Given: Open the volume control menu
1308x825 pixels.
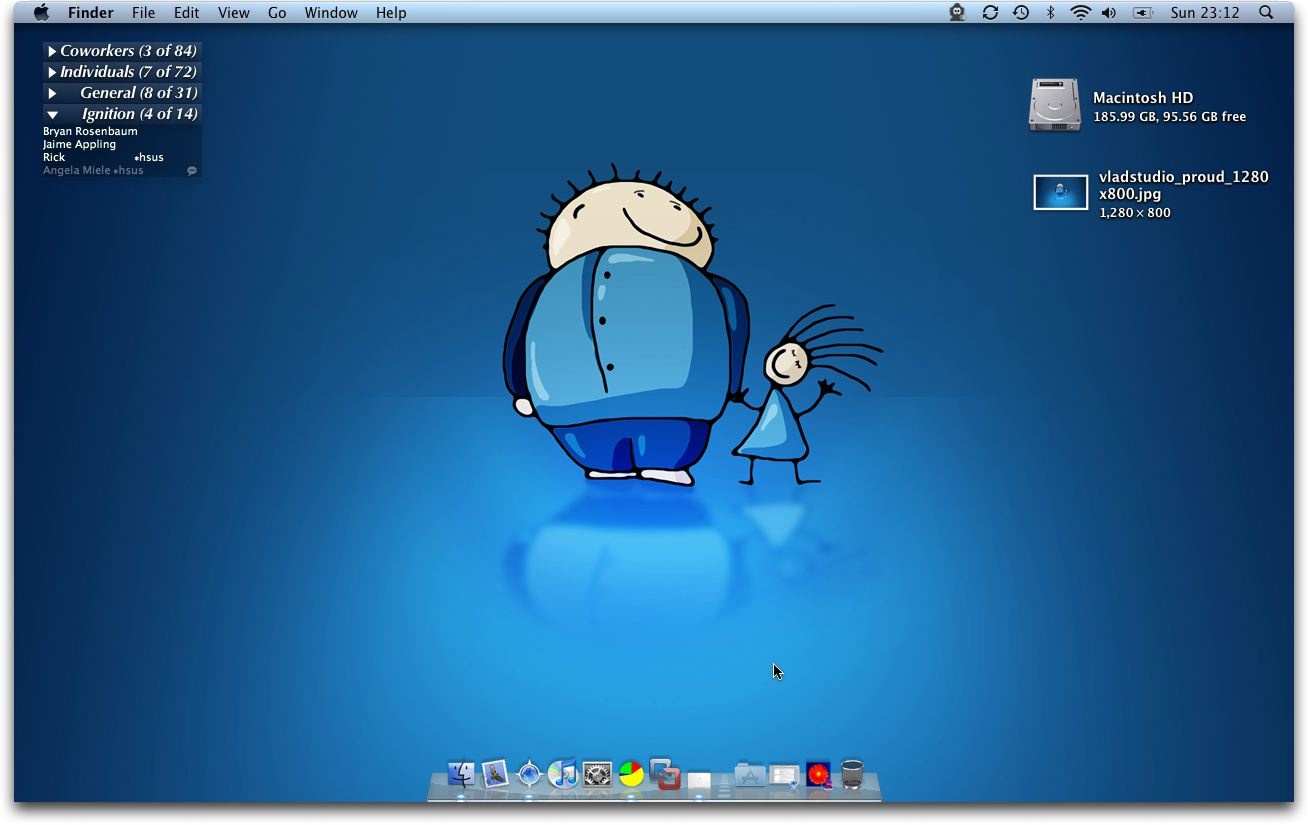Looking at the screenshot, I should coord(1109,13).
